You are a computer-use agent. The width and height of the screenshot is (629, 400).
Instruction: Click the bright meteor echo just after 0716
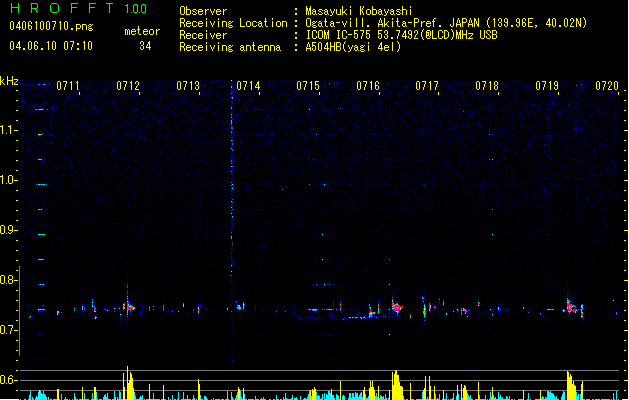pyautogui.click(x=397, y=307)
